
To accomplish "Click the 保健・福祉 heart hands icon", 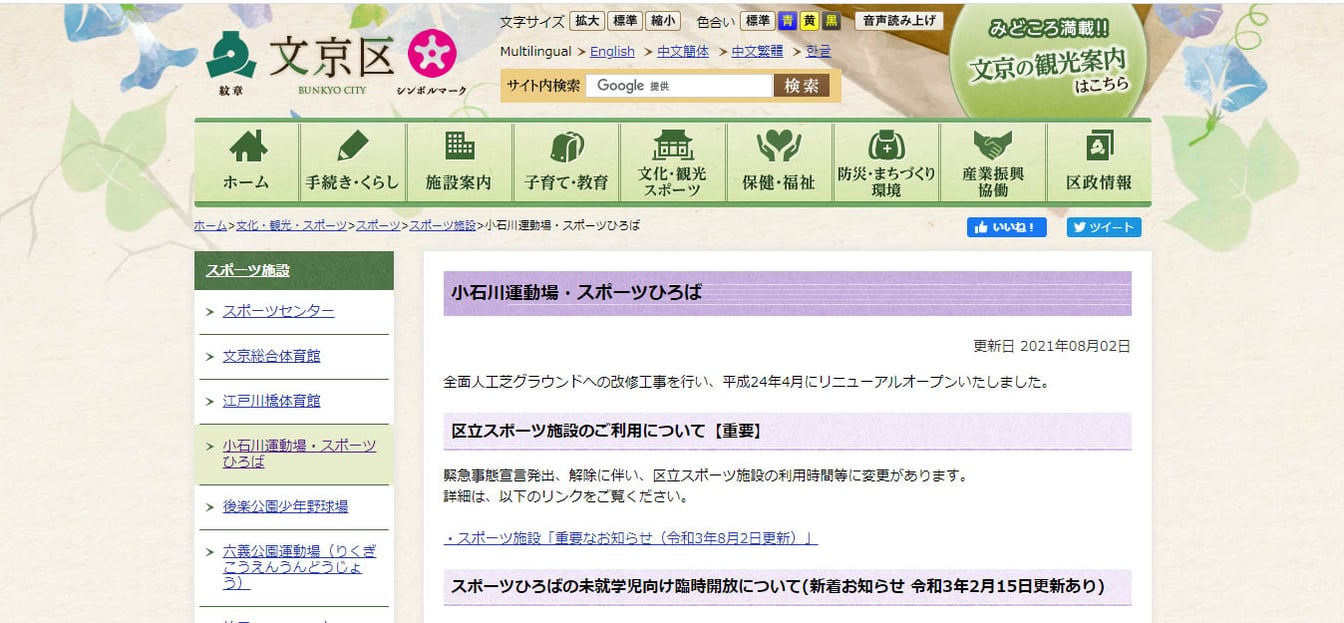I will [x=778, y=148].
